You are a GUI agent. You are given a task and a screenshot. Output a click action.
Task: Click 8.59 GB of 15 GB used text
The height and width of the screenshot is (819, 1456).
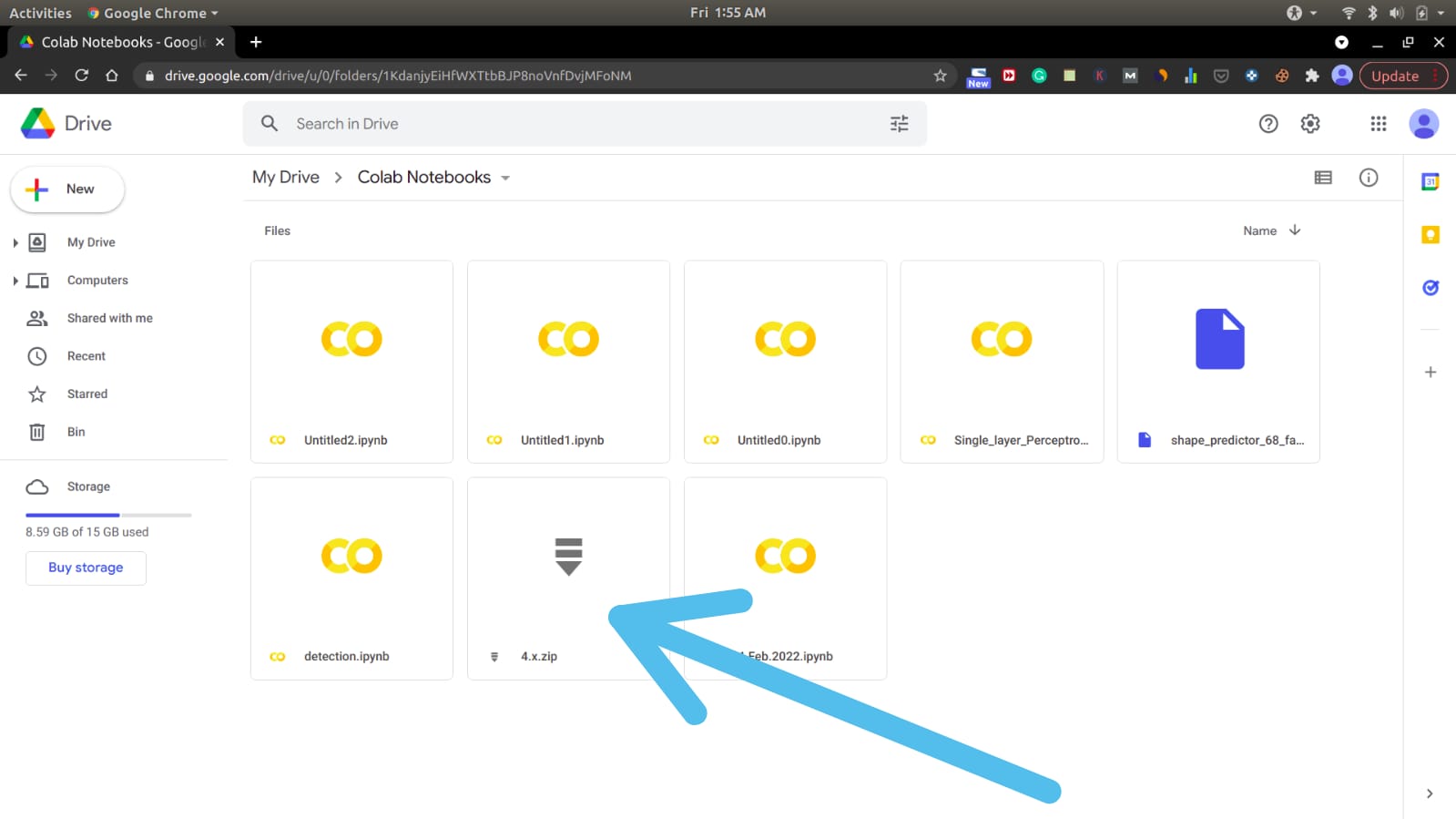click(87, 532)
